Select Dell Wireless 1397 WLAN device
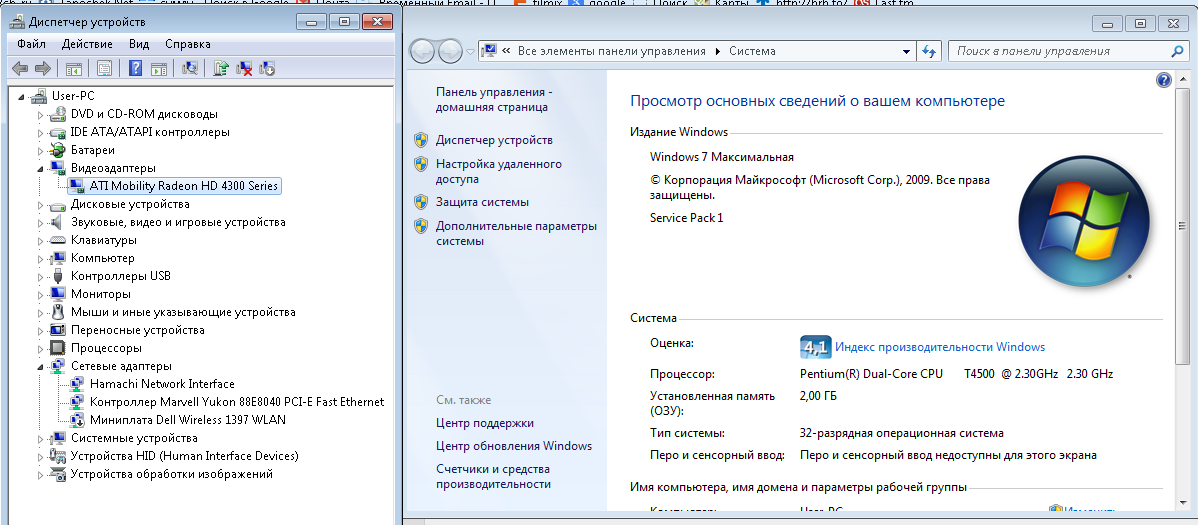Image resolution: width=1198 pixels, height=525 pixels. click(x=188, y=420)
